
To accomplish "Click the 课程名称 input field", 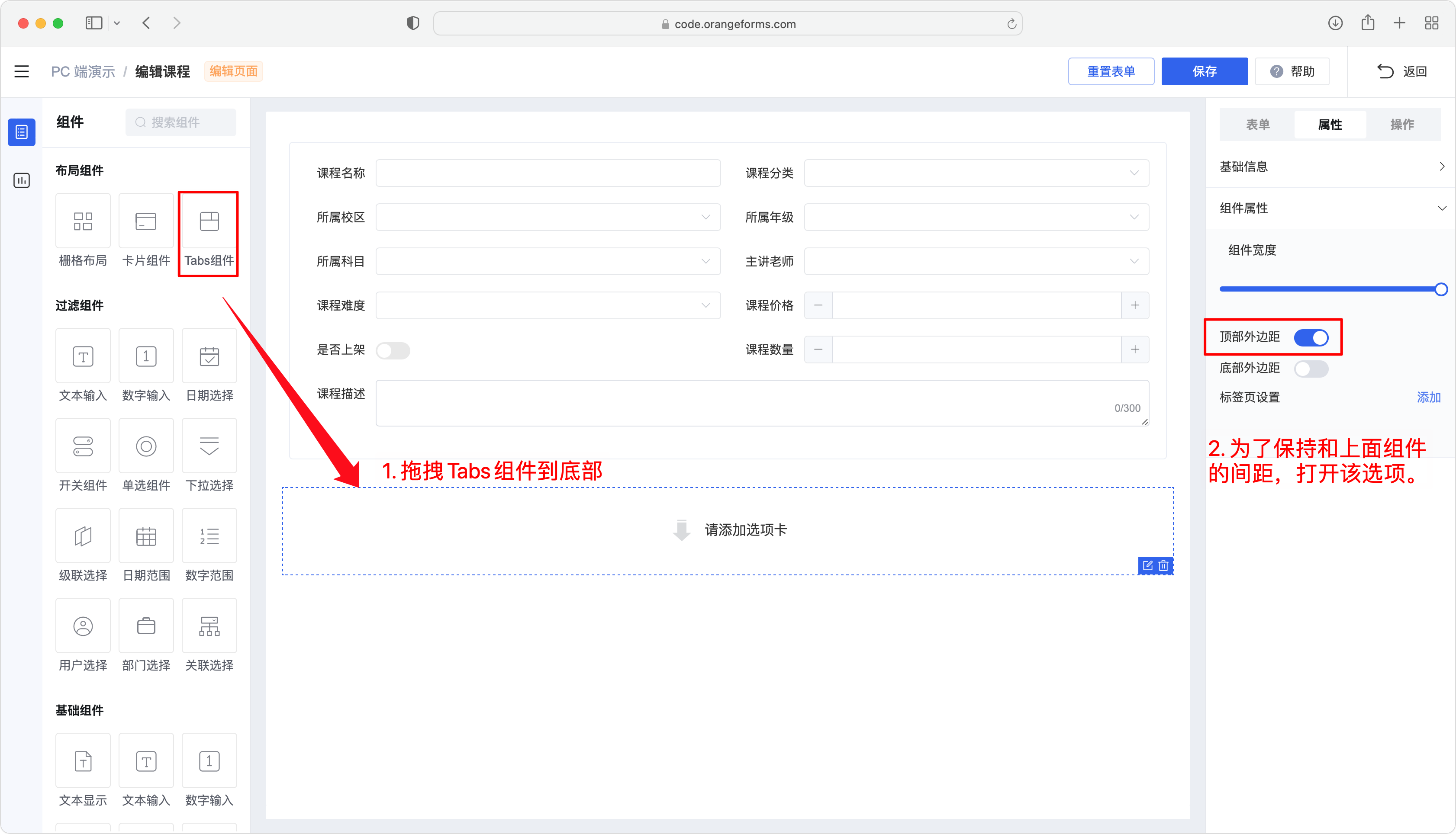I will (548, 173).
